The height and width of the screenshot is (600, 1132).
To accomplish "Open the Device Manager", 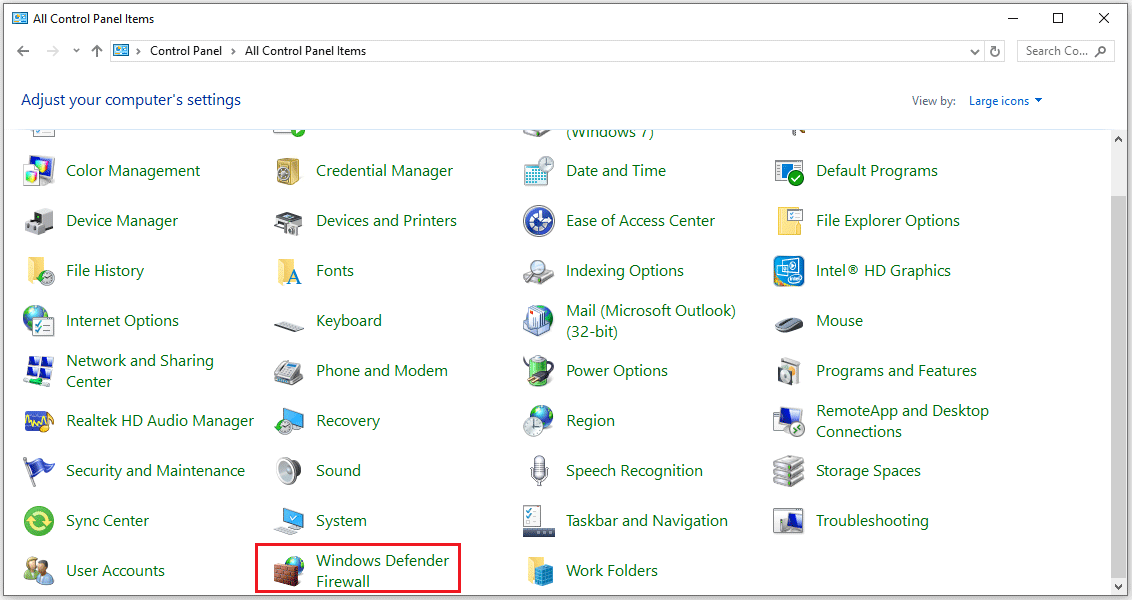I will pyautogui.click(x=122, y=220).
